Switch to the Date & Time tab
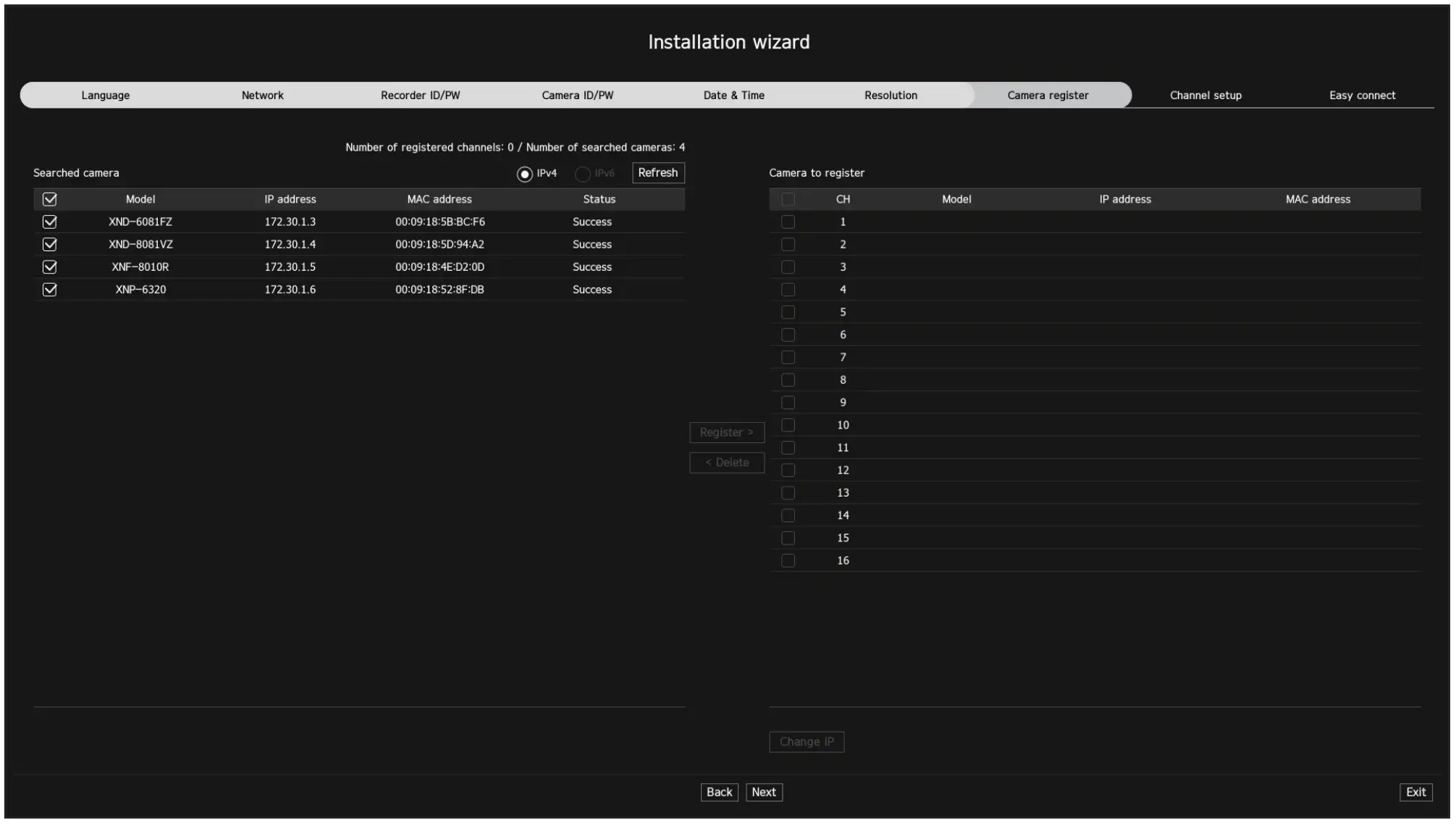The width and height of the screenshot is (1456, 826). pyautogui.click(x=734, y=95)
